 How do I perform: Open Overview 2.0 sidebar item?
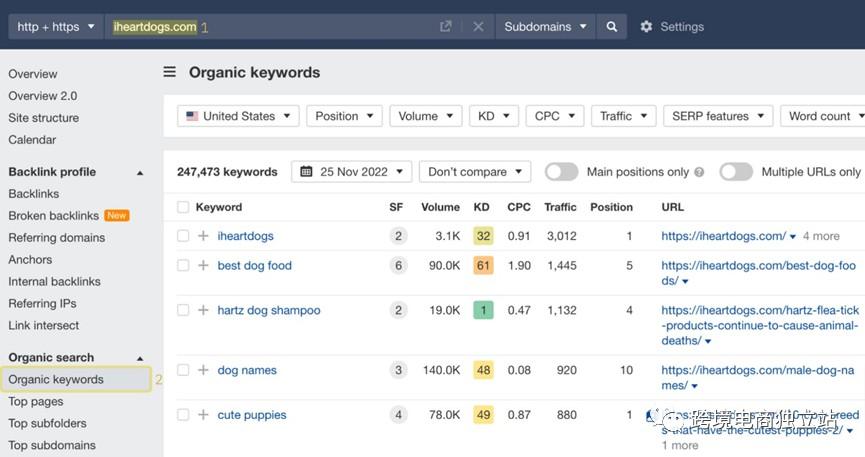(42, 96)
